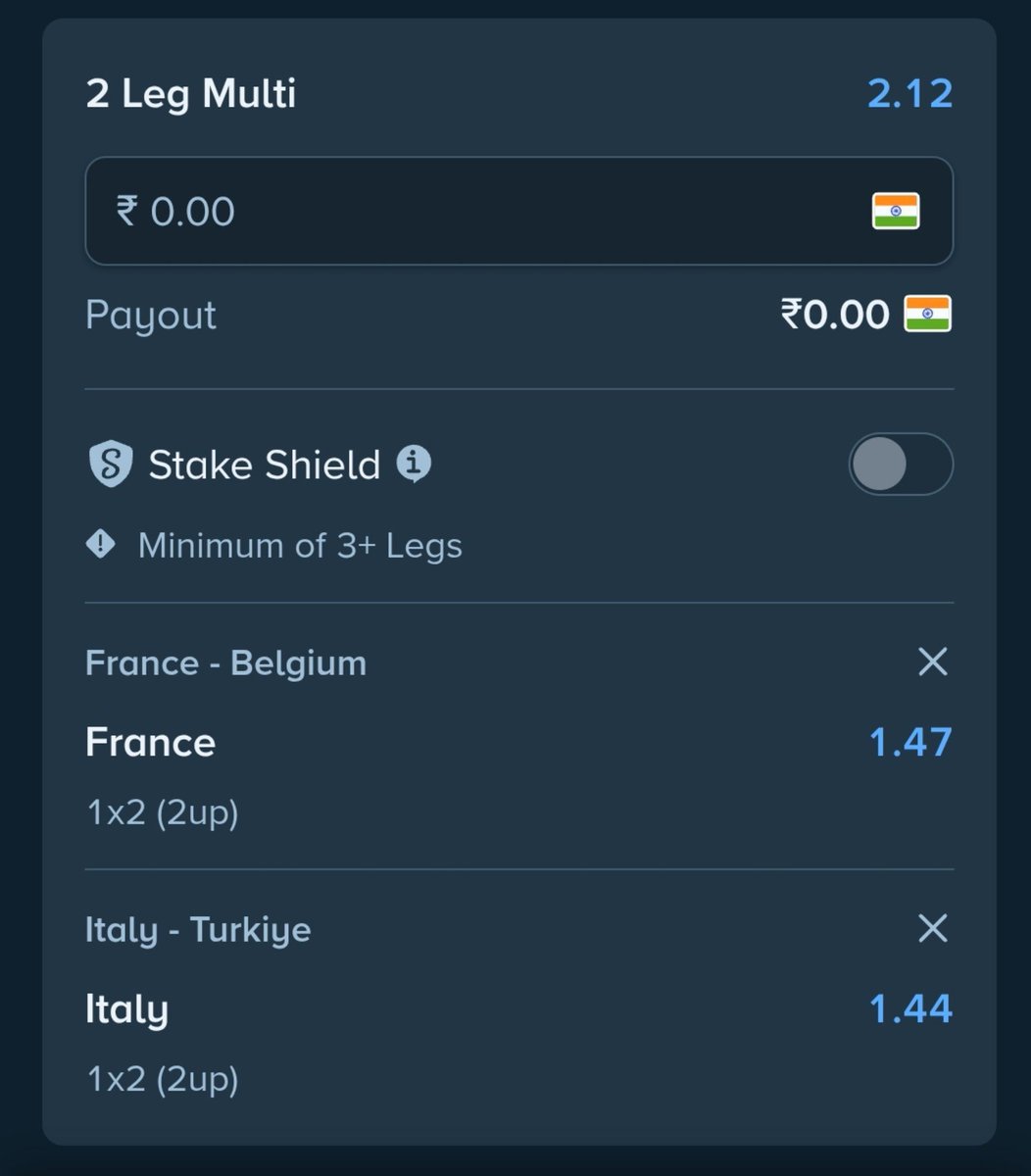Click the Stake Shield label text

click(264, 465)
